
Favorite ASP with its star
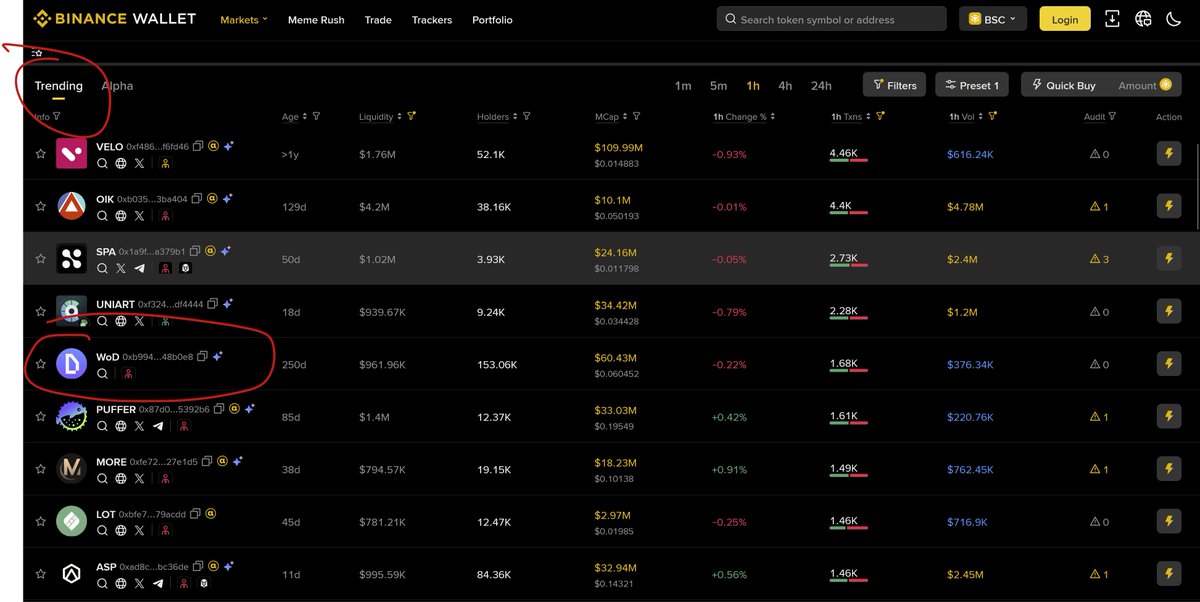click(x=41, y=574)
